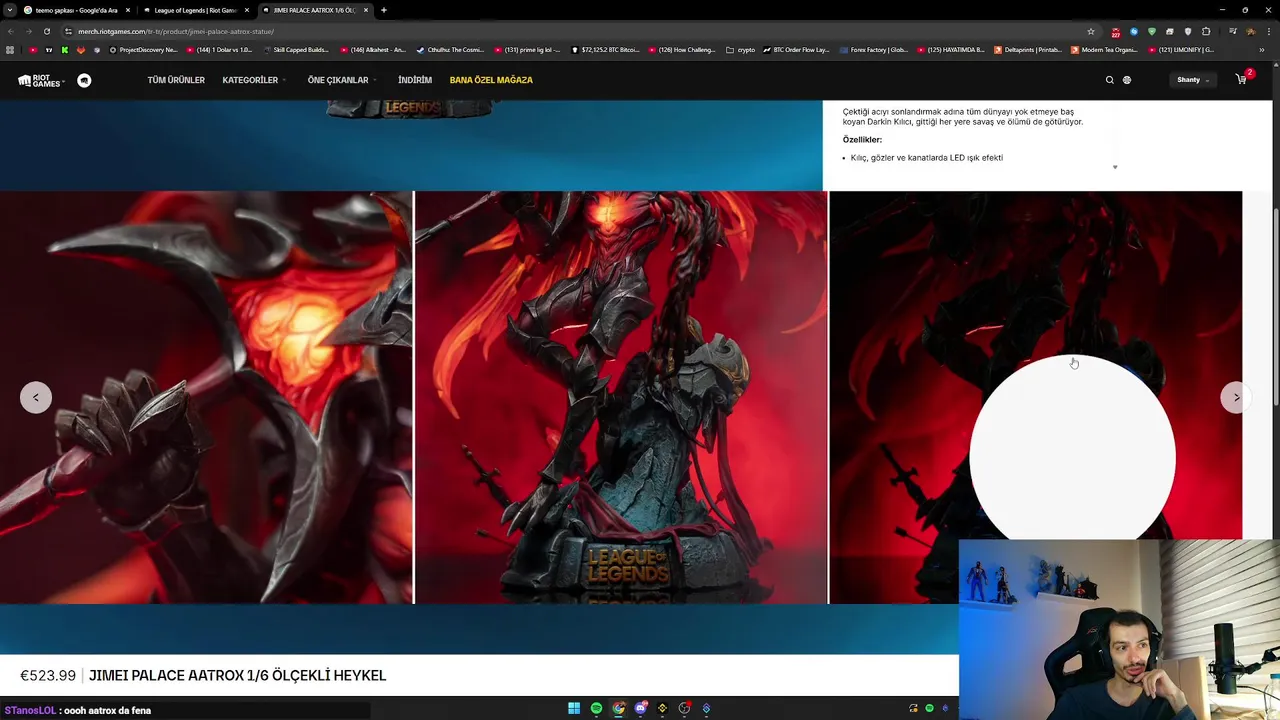Viewport: 1280px width, 720px height.
Task: Click the €523.99 price text
Action: (48, 675)
